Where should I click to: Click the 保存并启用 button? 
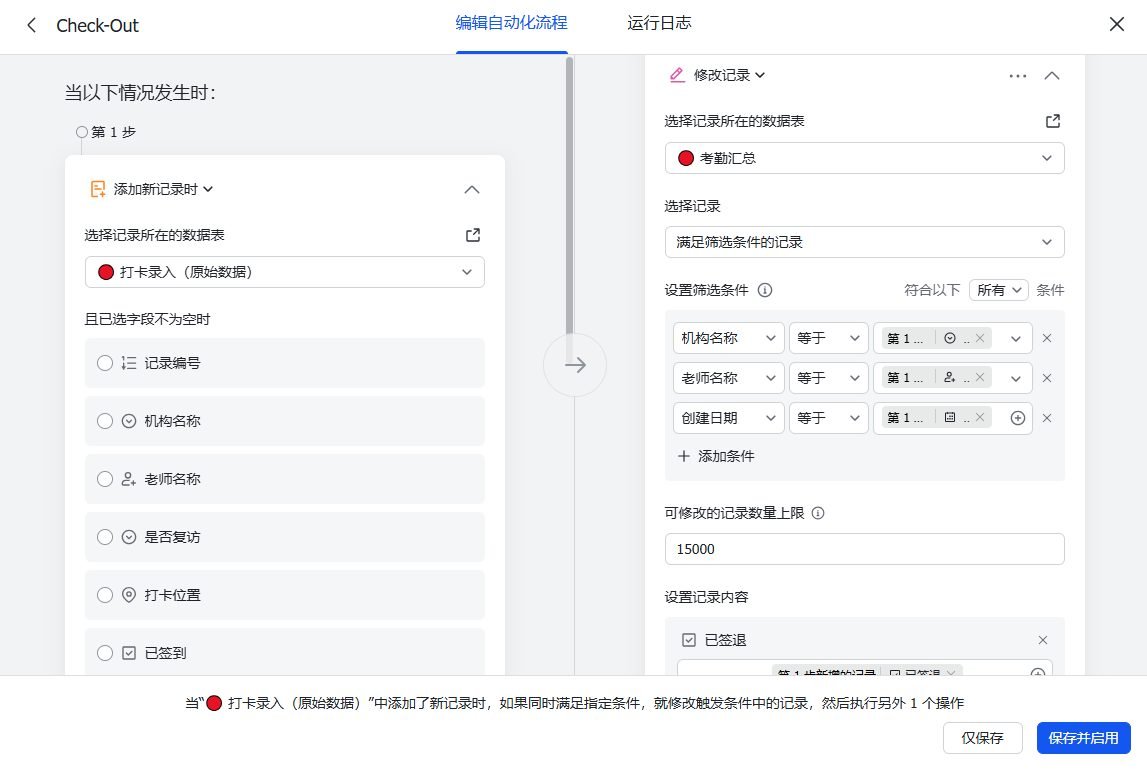tap(1083, 738)
